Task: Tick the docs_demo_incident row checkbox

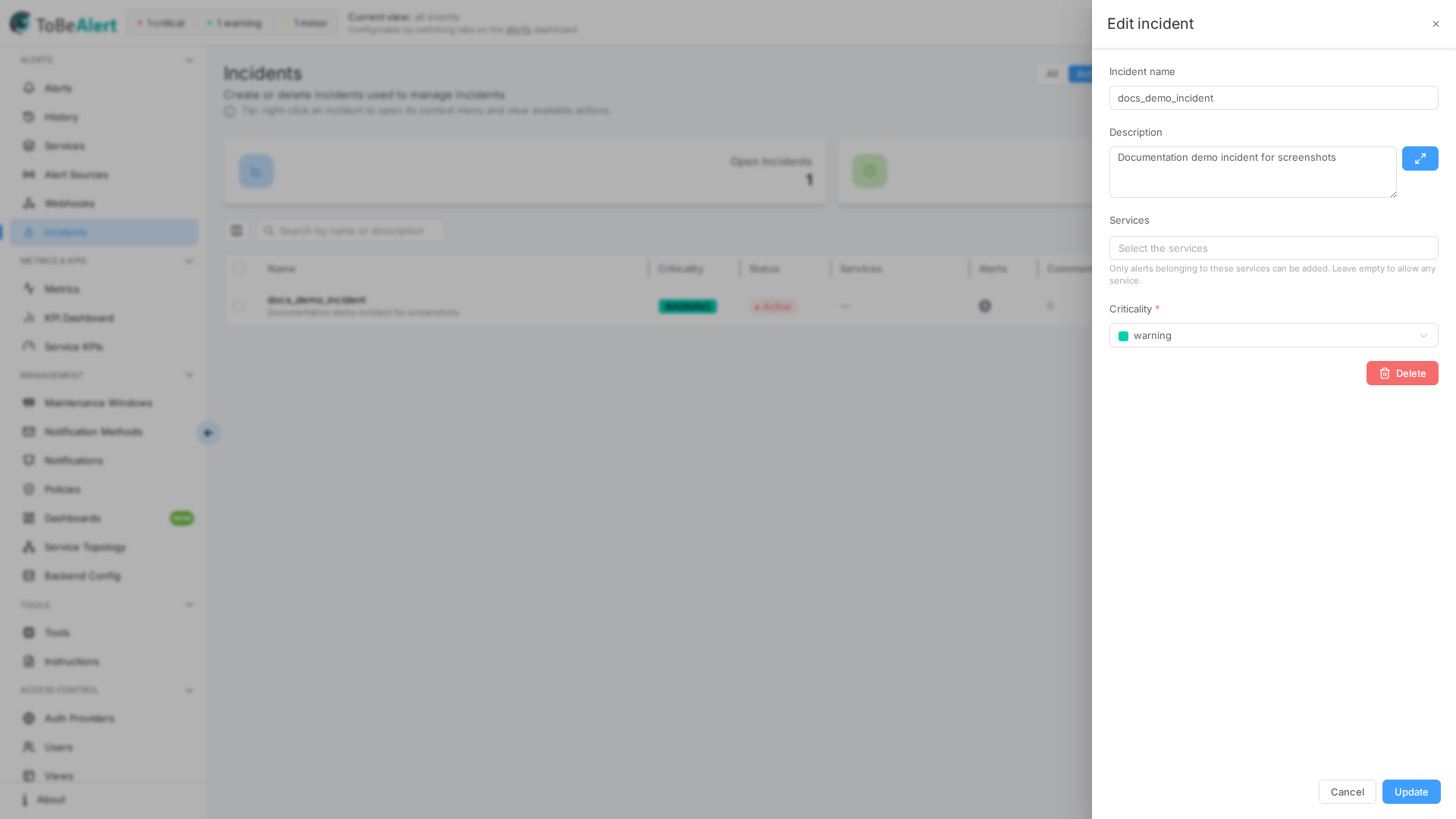Action: tap(239, 306)
